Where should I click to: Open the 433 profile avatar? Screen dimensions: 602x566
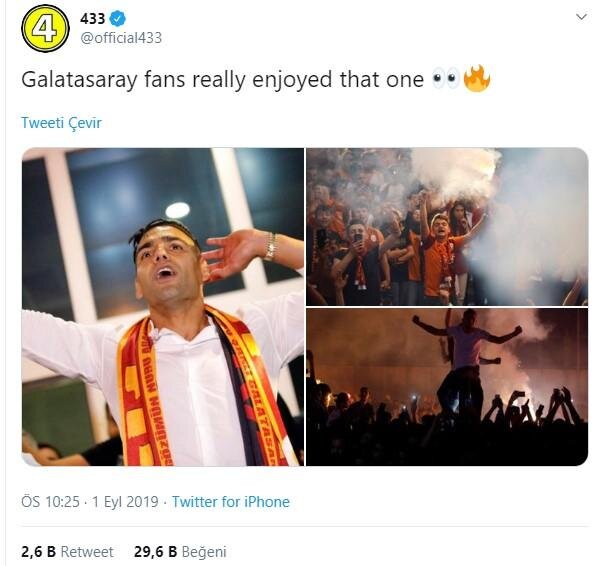click(44, 27)
